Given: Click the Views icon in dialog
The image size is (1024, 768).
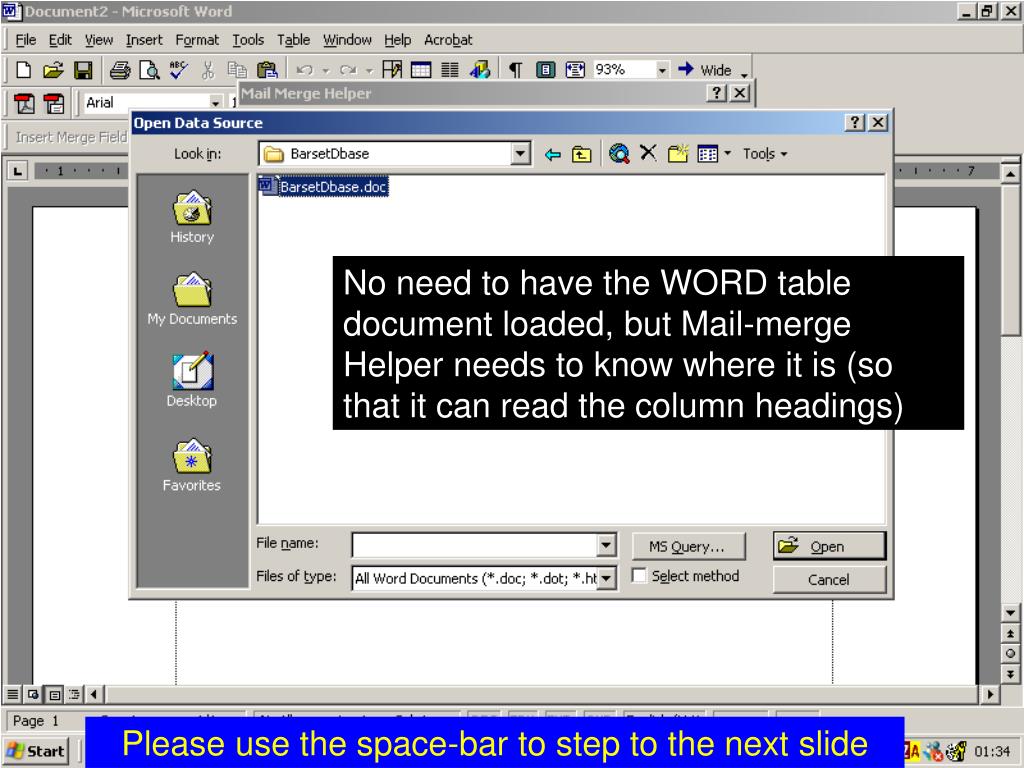Looking at the screenshot, I should click(708, 154).
